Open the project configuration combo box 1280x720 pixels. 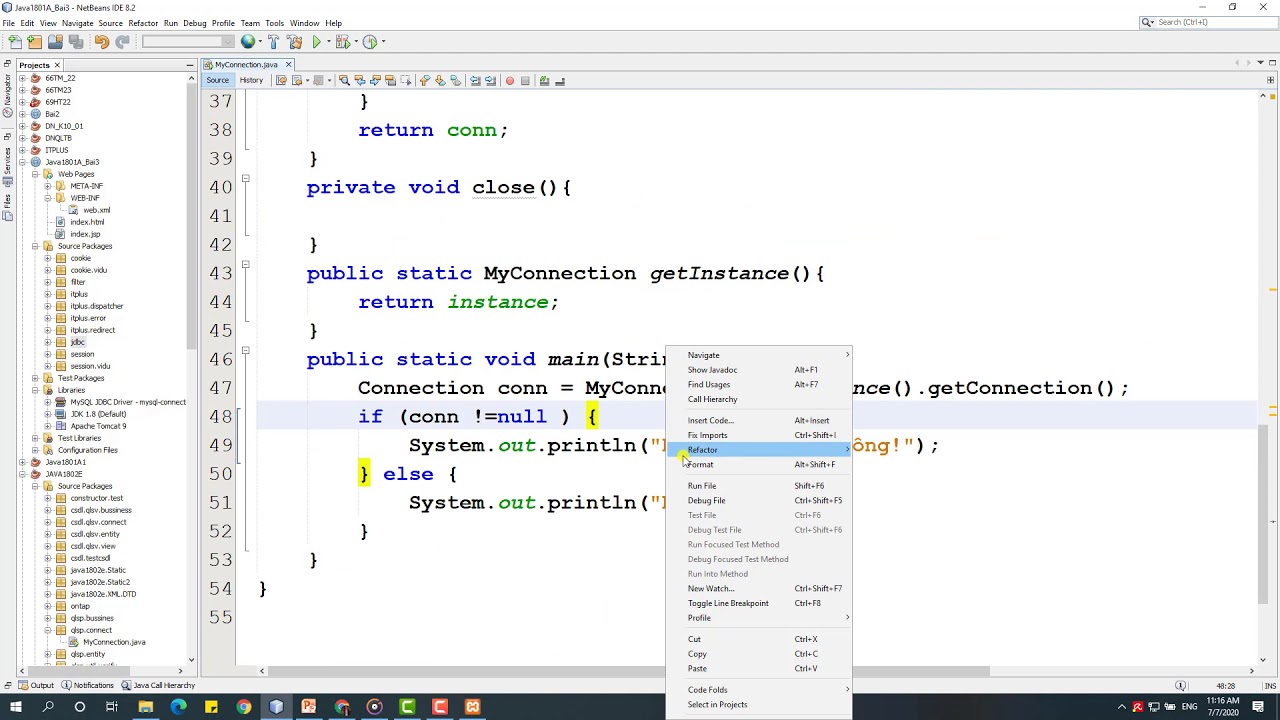tap(186, 42)
